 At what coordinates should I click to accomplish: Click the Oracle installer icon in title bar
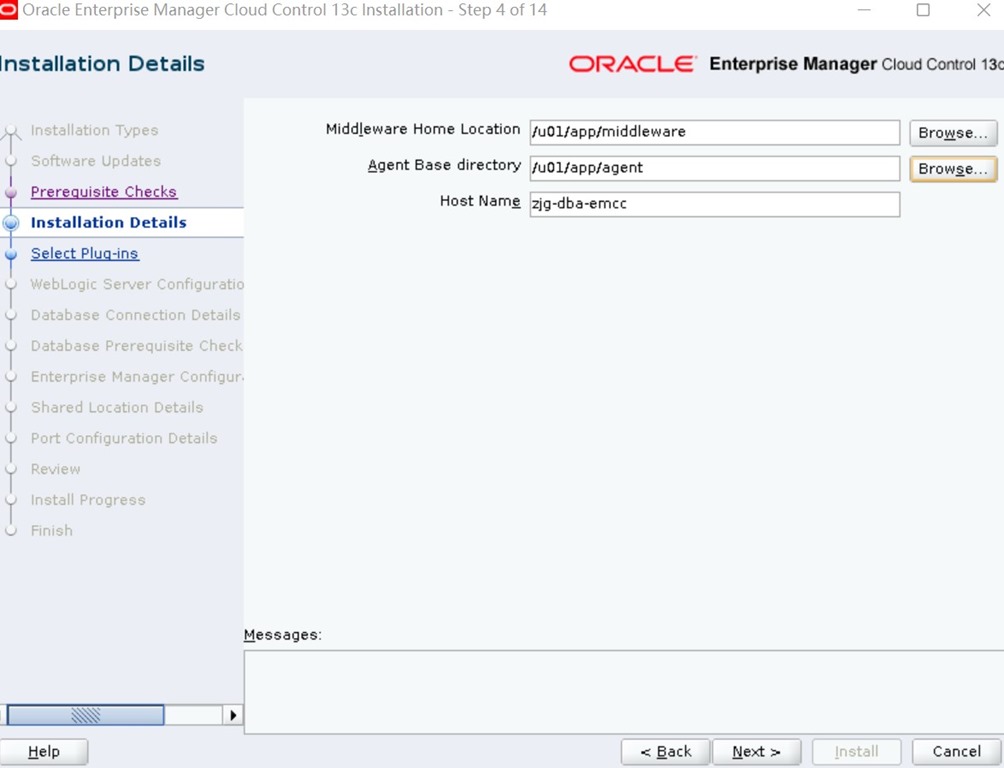click(x=8, y=10)
